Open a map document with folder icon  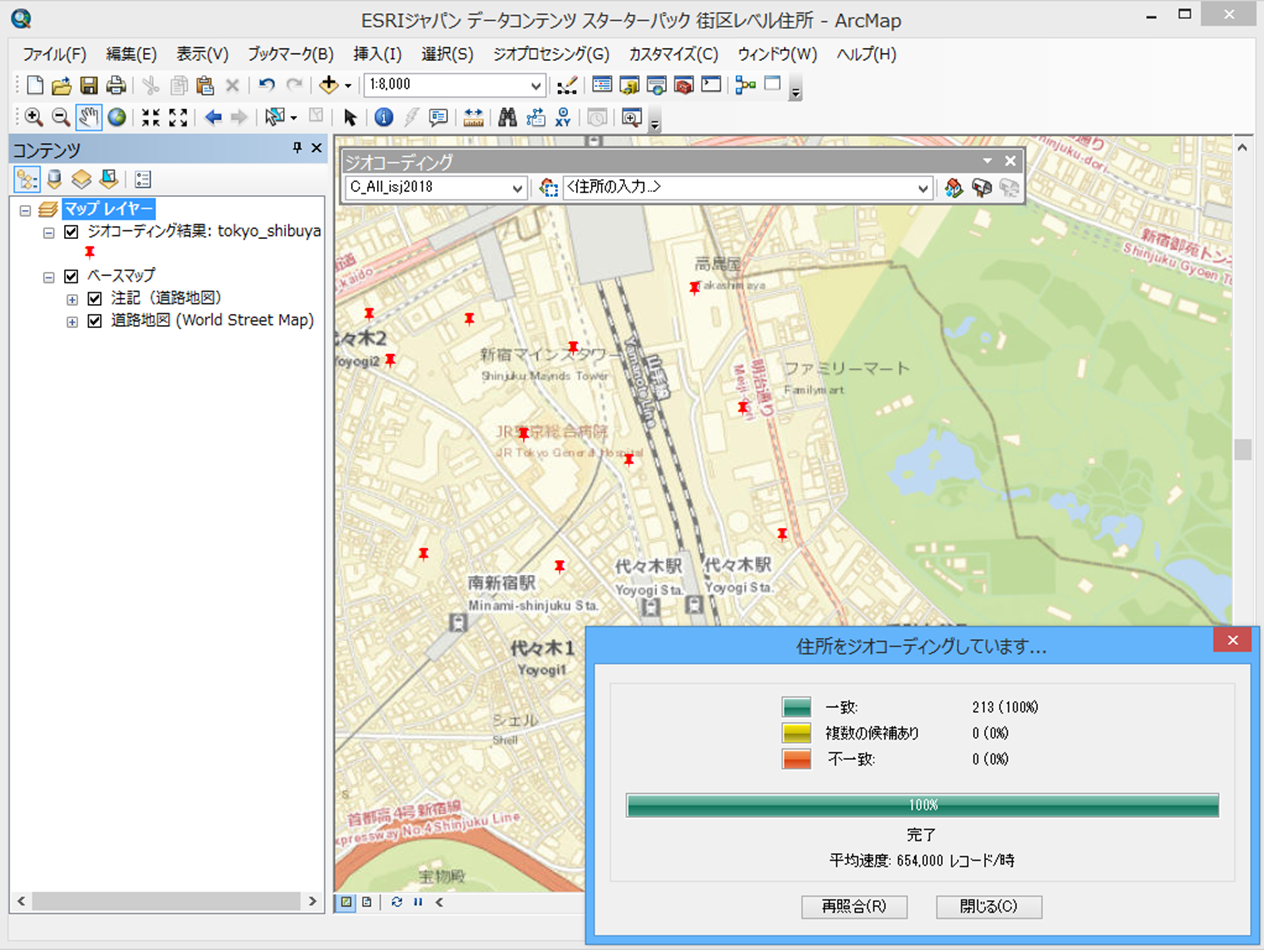pyautogui.click(x=61, y=85)
